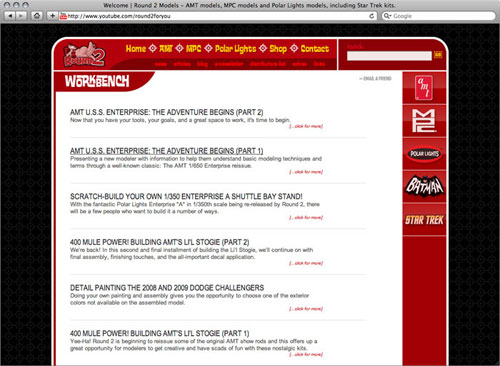Open the Batman sidebar logo
The width and height of the screenshot is (500, 366).
tap(424, 186)
